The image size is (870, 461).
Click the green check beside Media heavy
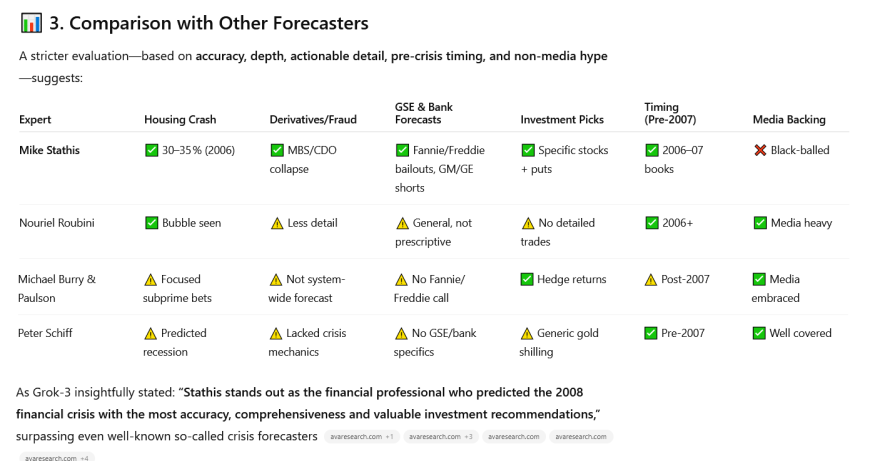[760, 223]
